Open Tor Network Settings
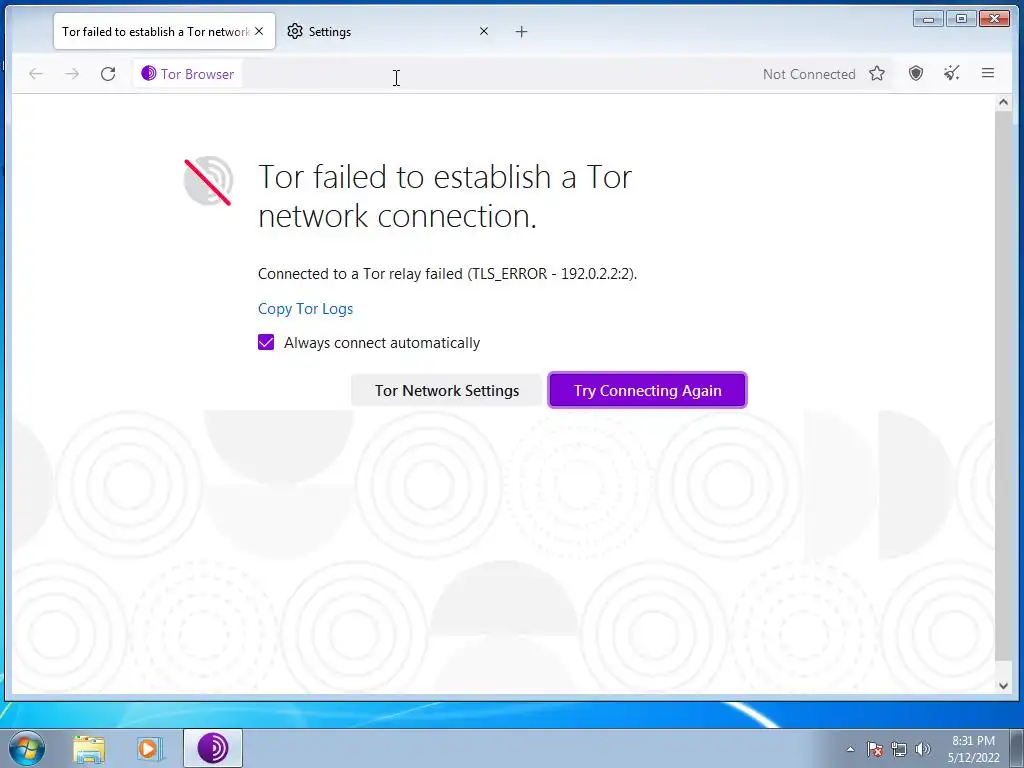The image size is (1024, 768). point(447,391)
